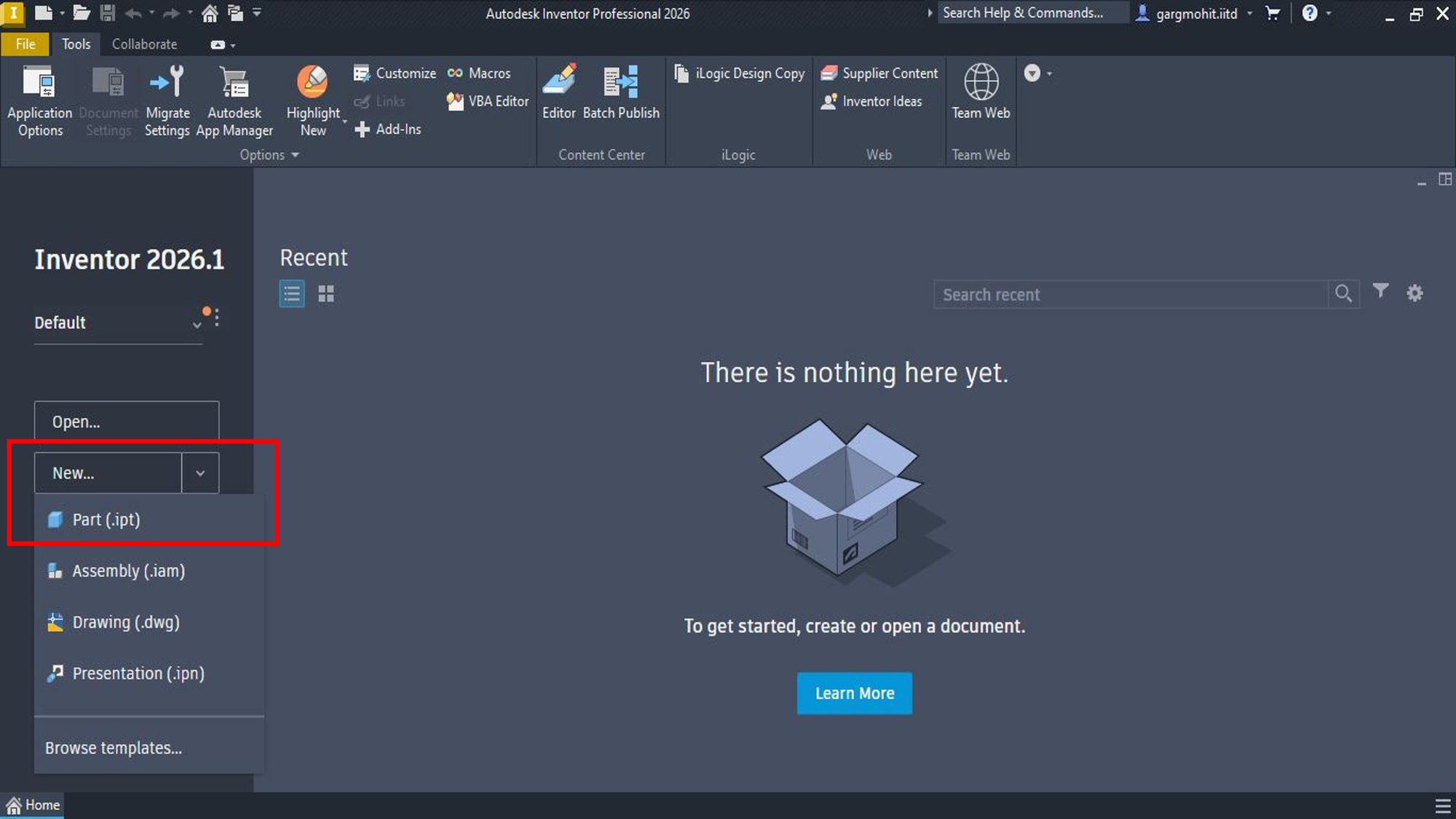Expand the Help dropdown arrow
The image size is (1456, 819).
pos(1329,14)
